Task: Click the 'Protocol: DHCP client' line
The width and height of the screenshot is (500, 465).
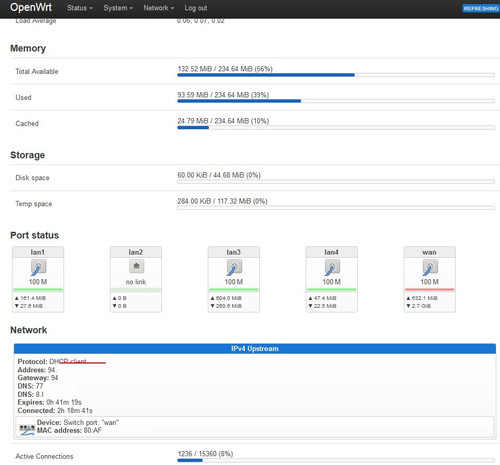Action: pyautogui.click(x=52, y=362)
